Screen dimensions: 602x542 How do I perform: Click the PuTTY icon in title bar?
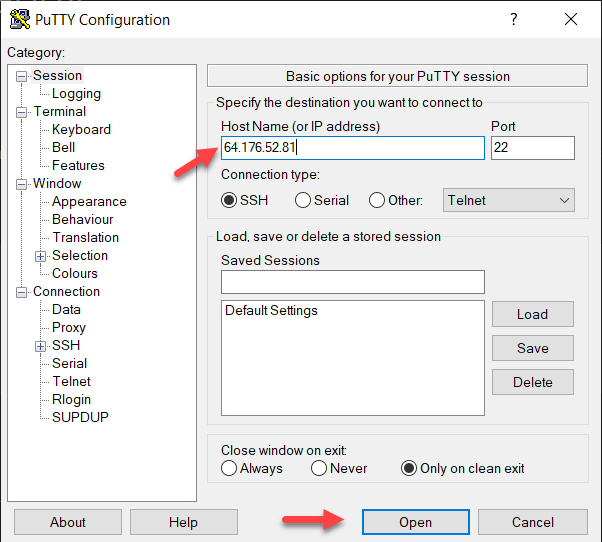point(19,19)
